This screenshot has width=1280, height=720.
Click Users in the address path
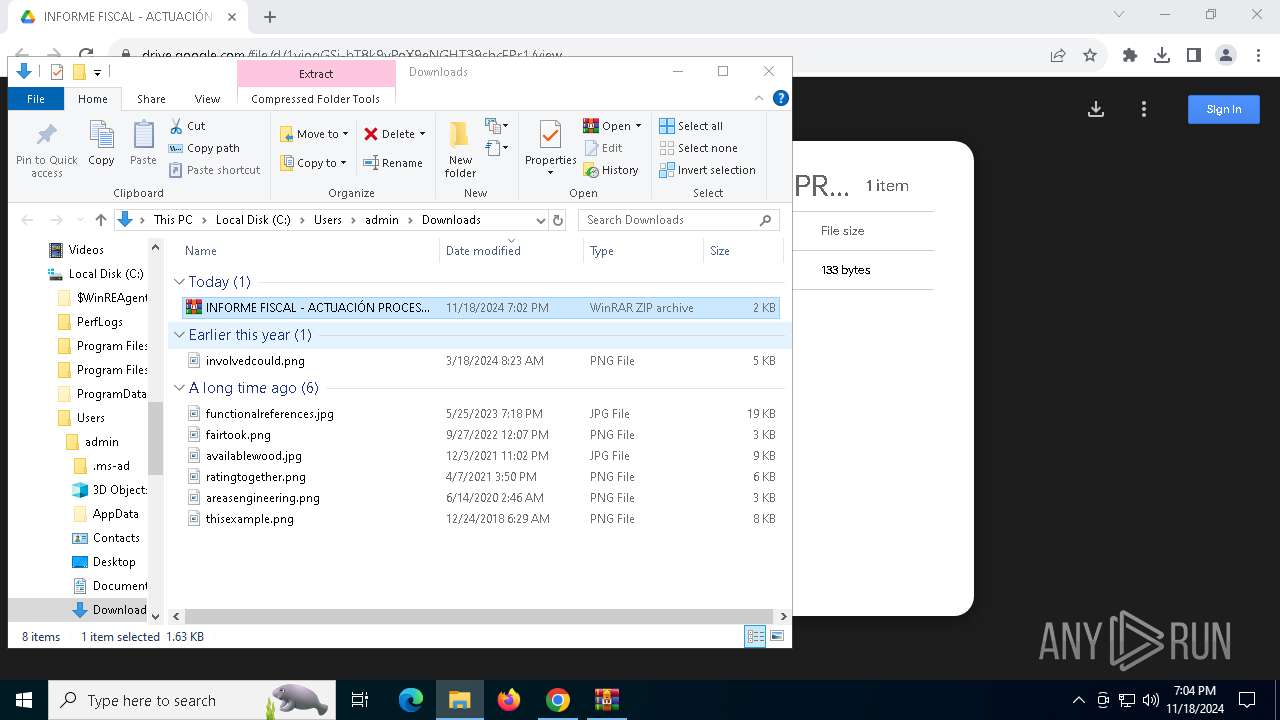click(328, 220)
